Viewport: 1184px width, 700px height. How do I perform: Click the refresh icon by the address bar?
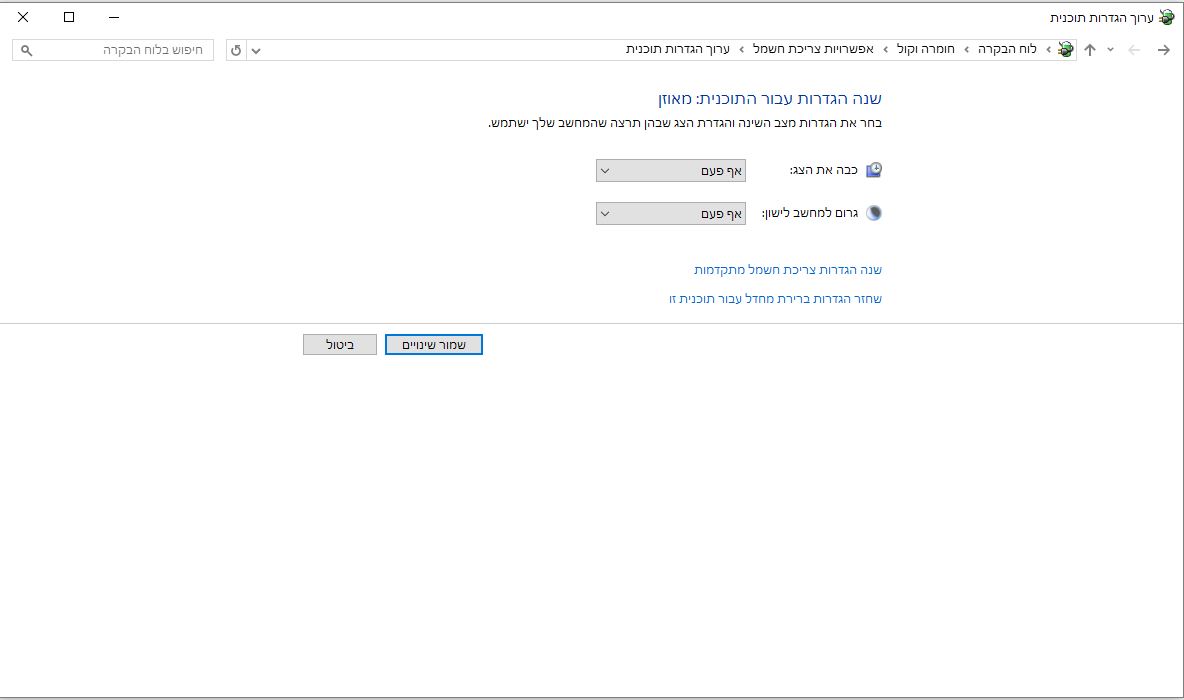(236, 50)
